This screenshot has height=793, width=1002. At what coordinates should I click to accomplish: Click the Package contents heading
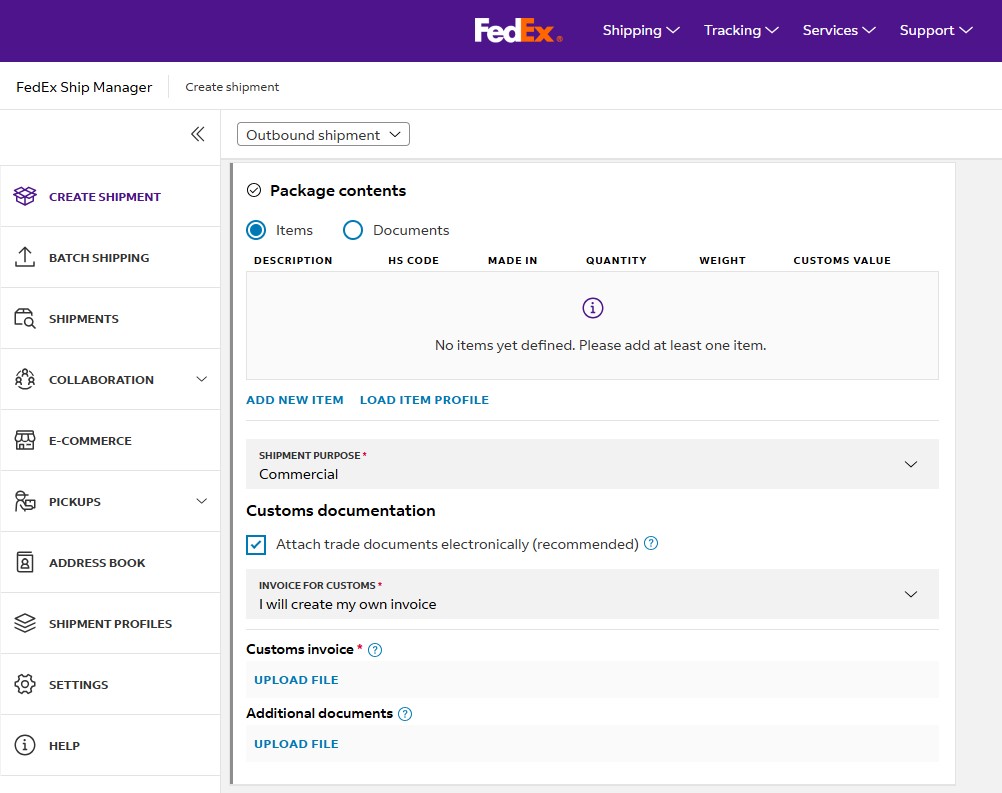(x=338, y=190)
